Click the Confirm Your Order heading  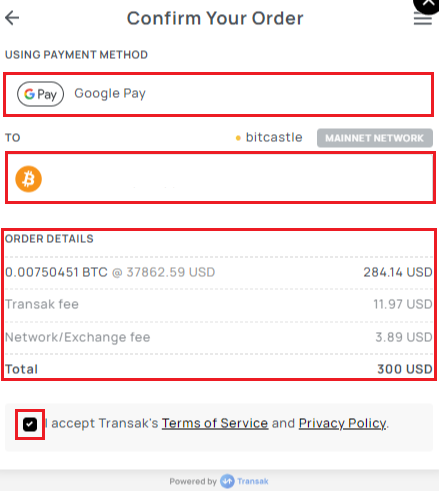pyautogui.click(x=215, y=18)
